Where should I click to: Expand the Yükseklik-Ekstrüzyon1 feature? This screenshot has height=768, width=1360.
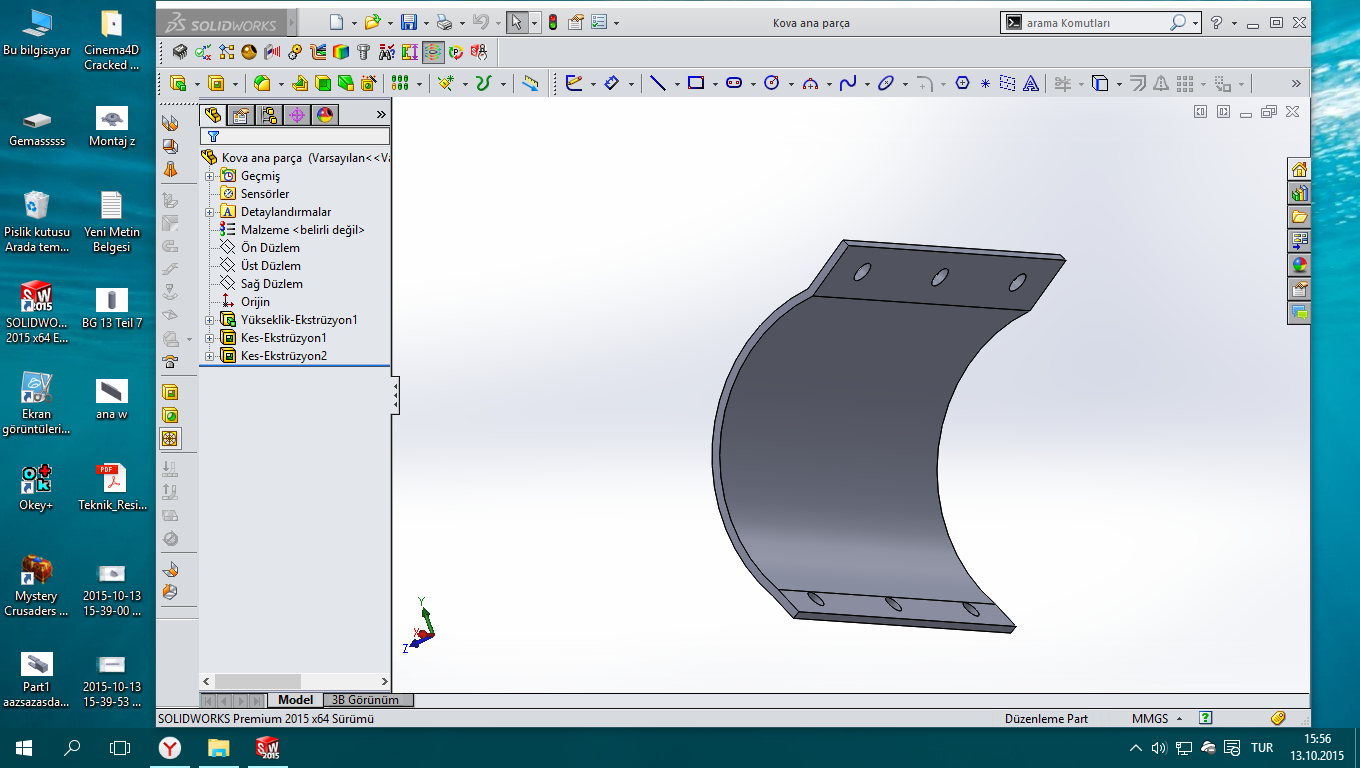click(210, 320)
